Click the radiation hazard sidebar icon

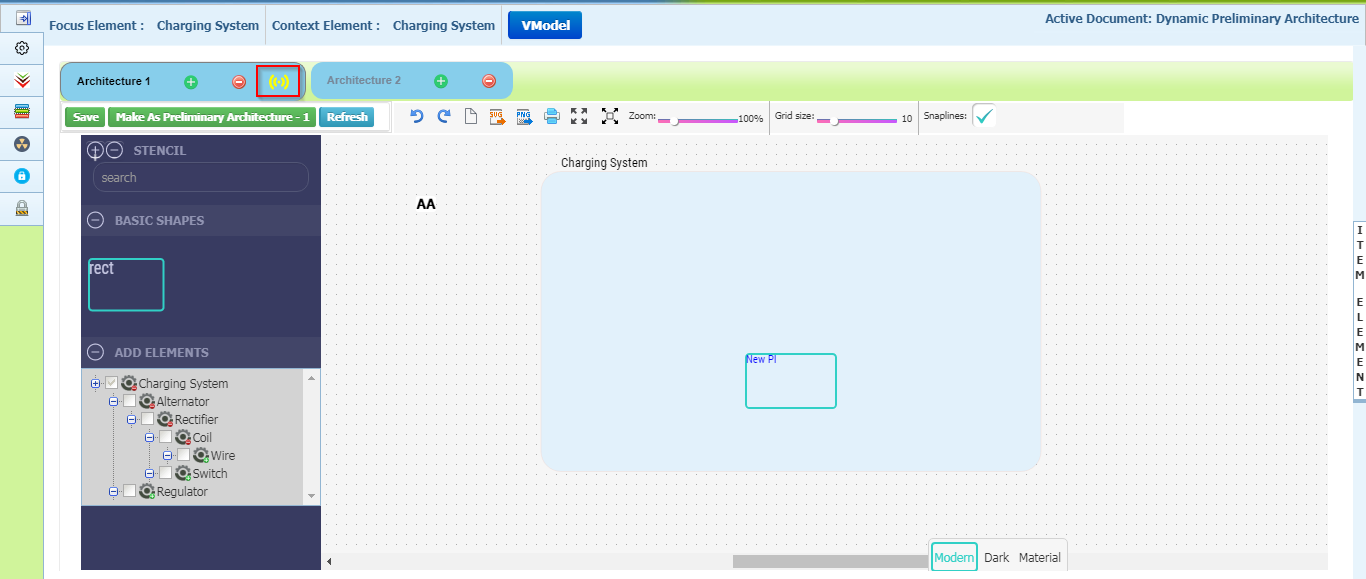(22, 144)
